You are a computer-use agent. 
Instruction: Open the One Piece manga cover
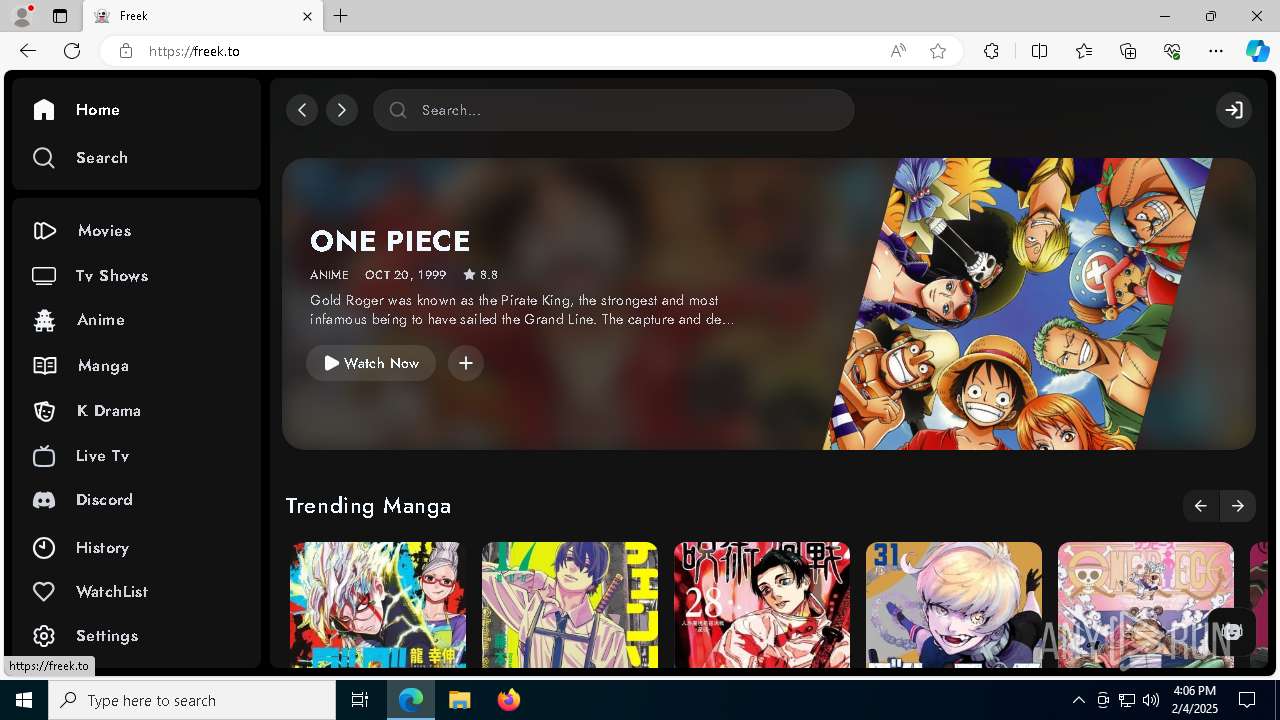[x=1146, y=605]
